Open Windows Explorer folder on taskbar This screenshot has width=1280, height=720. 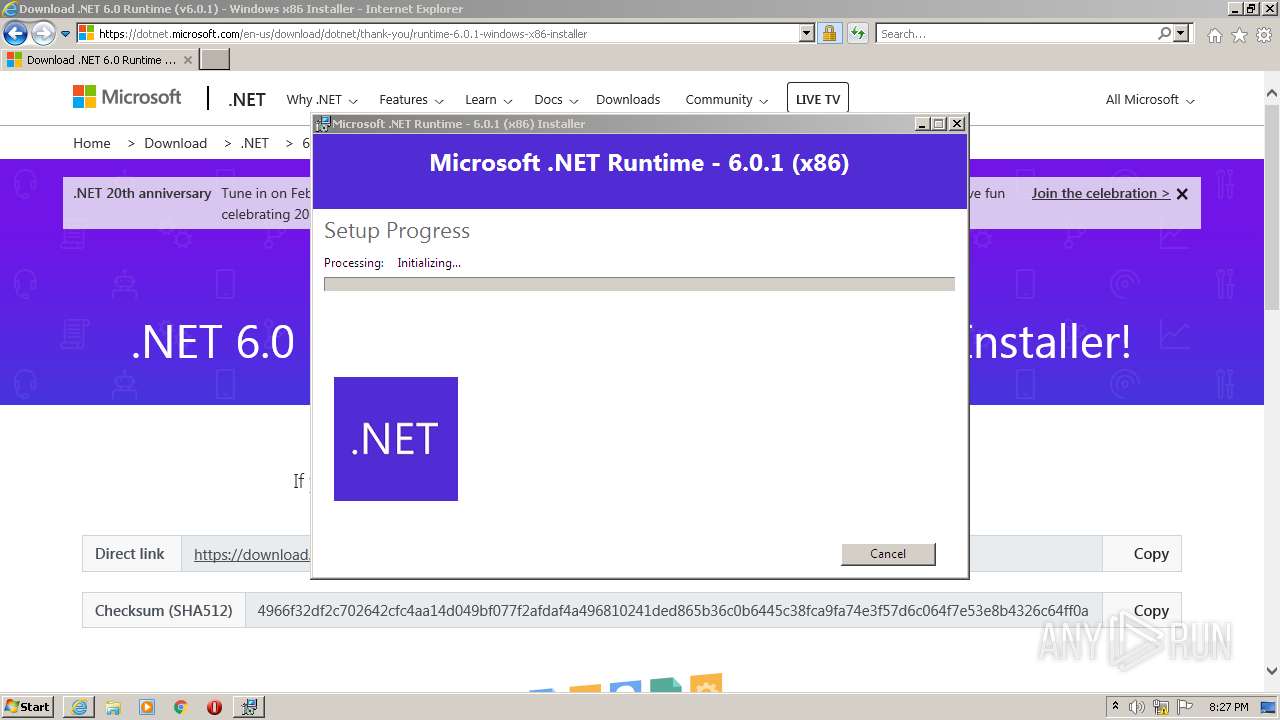pyautogui.click(x=113, y=707)
